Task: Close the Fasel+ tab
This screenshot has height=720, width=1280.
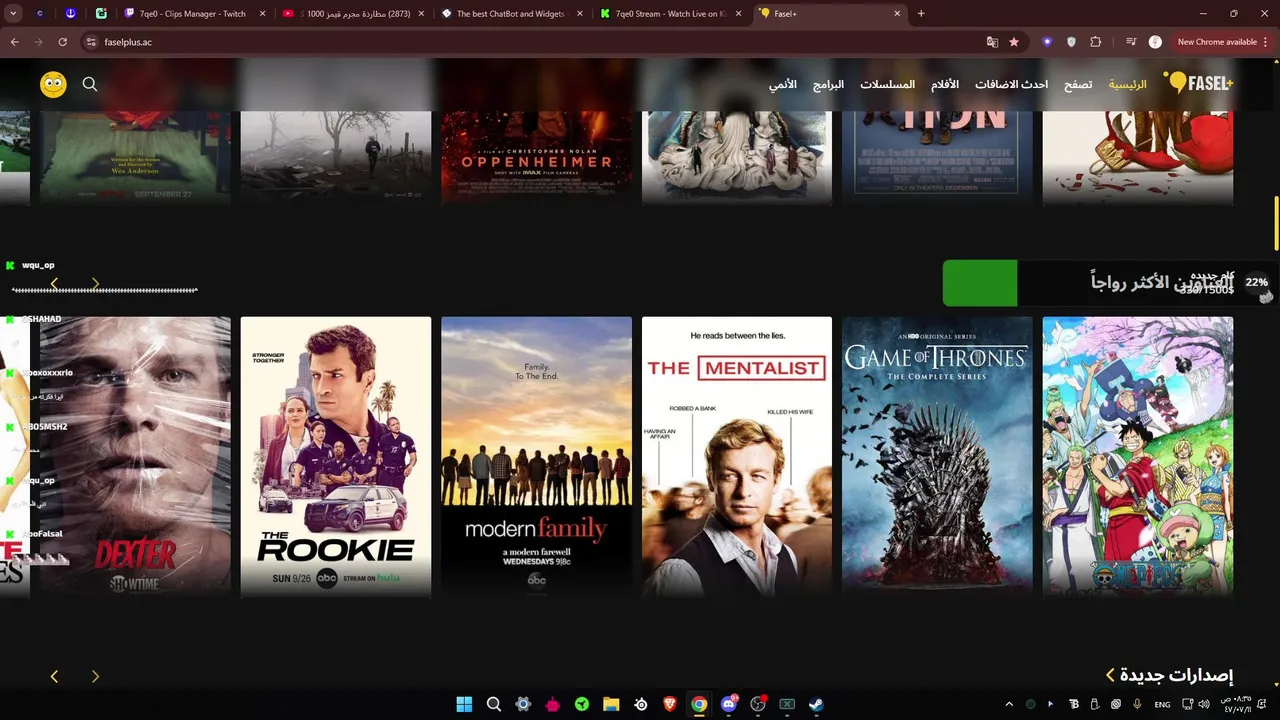Action: point(897,14)
